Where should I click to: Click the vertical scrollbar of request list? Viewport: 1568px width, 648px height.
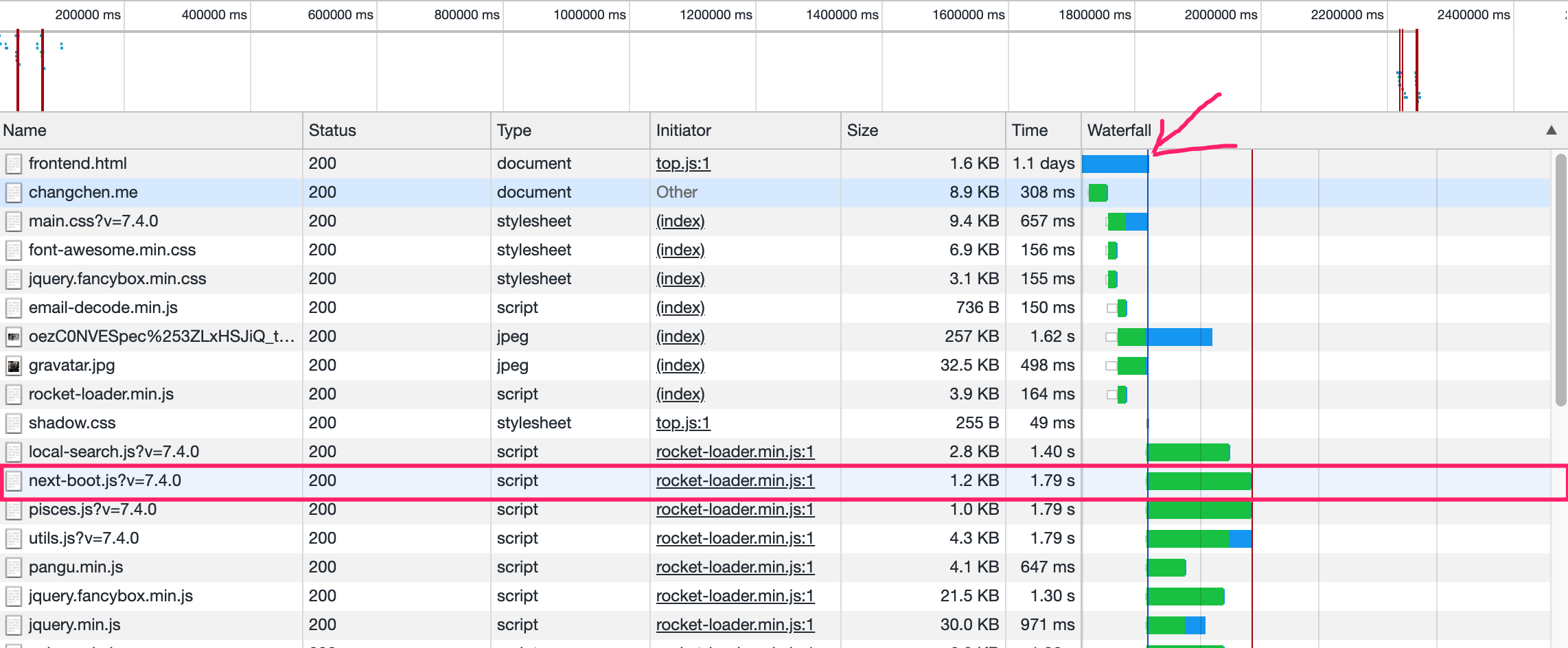click(1560, 275)
